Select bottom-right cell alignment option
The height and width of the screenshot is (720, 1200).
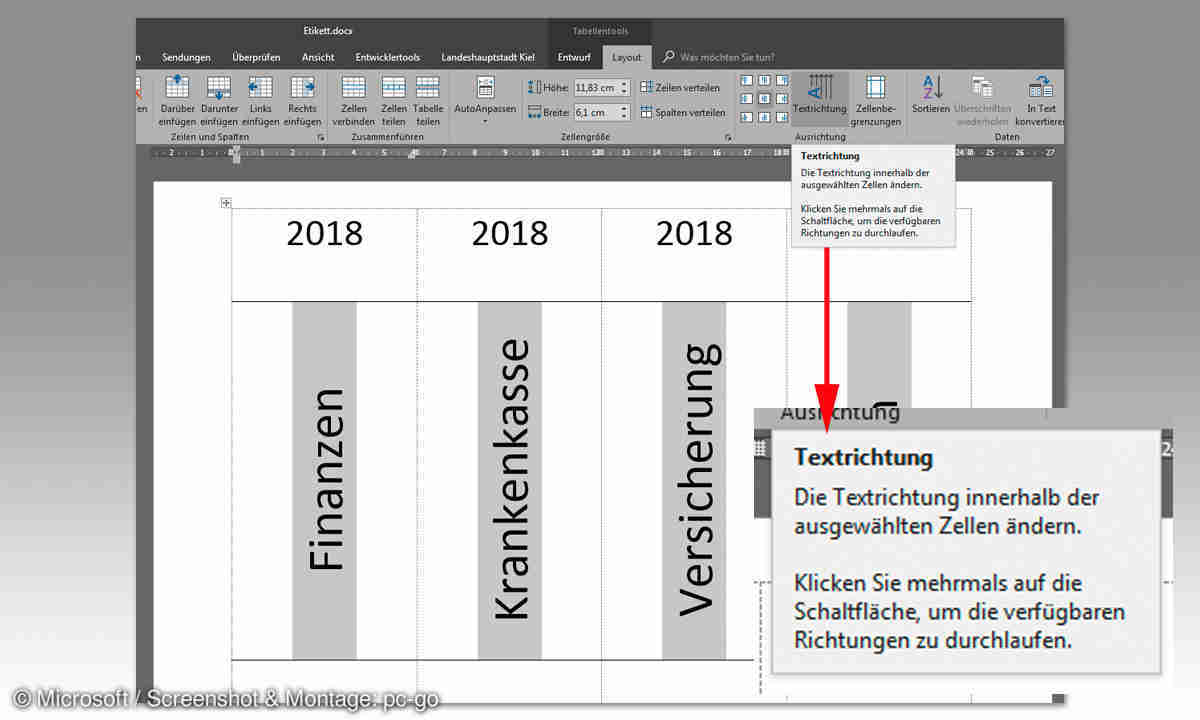(x=780, y=115)
